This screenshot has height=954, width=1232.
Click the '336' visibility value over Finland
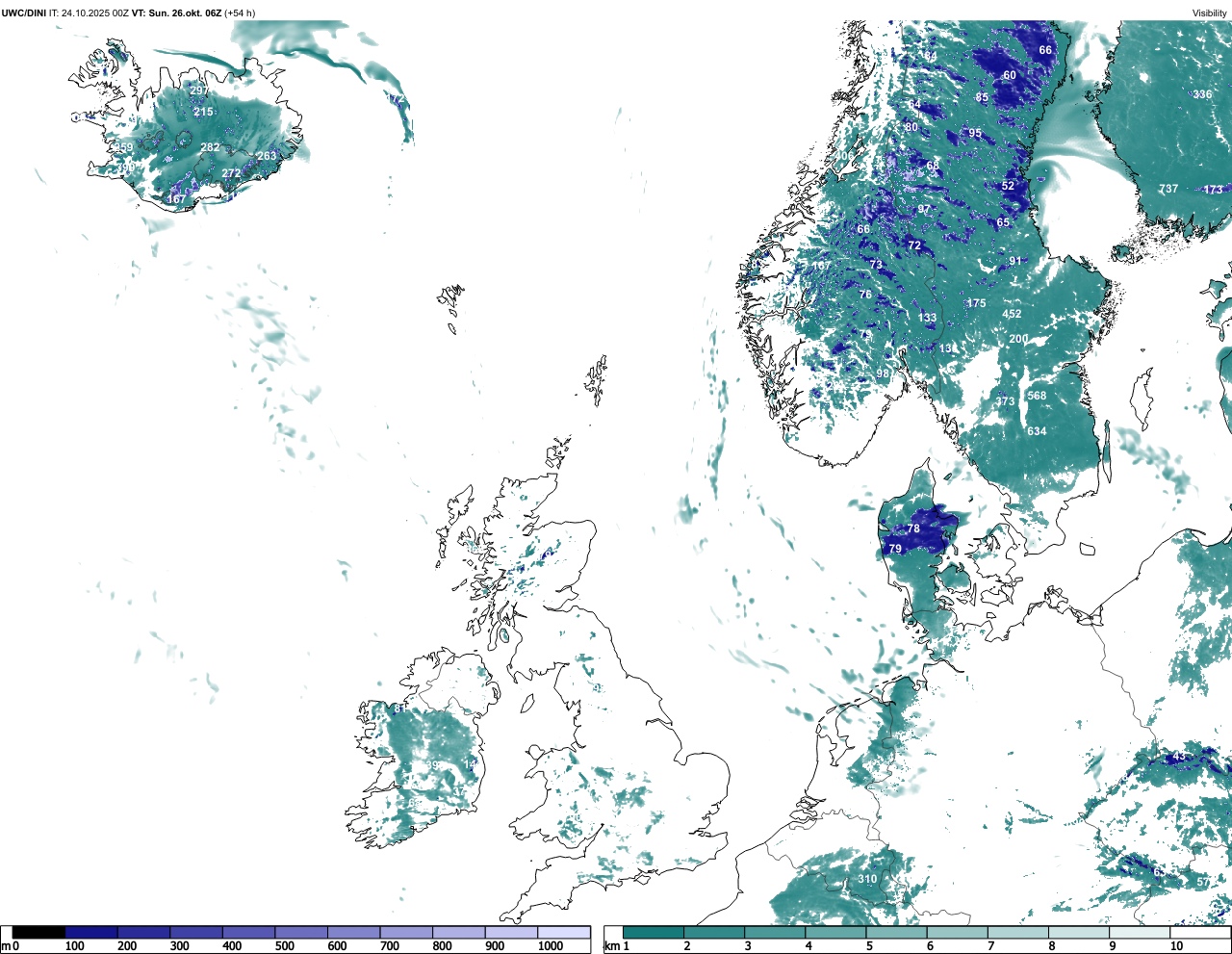pos(1202,94)
